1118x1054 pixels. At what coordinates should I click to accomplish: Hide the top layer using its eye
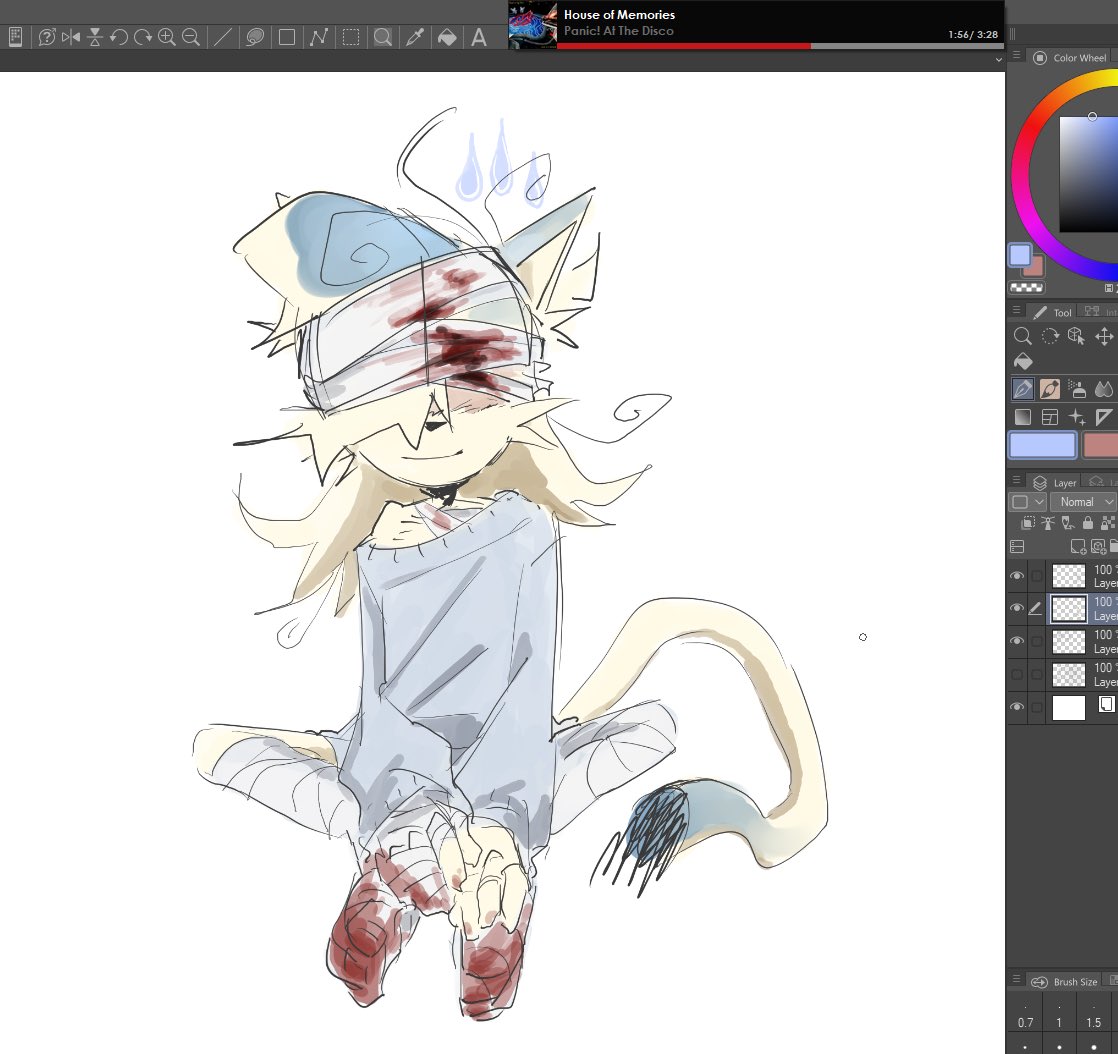point(1017,575)
